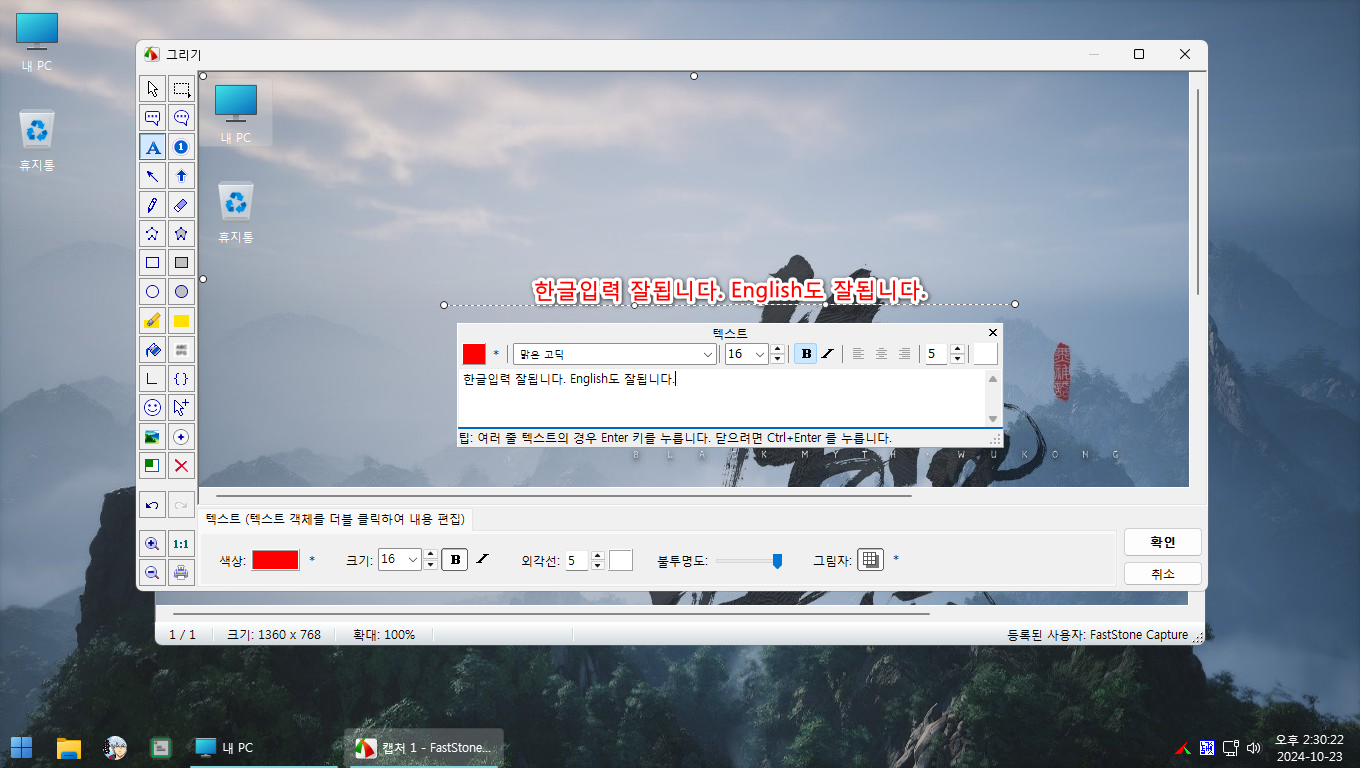
Task: Select the eraser tool
Action: [181, 205]
